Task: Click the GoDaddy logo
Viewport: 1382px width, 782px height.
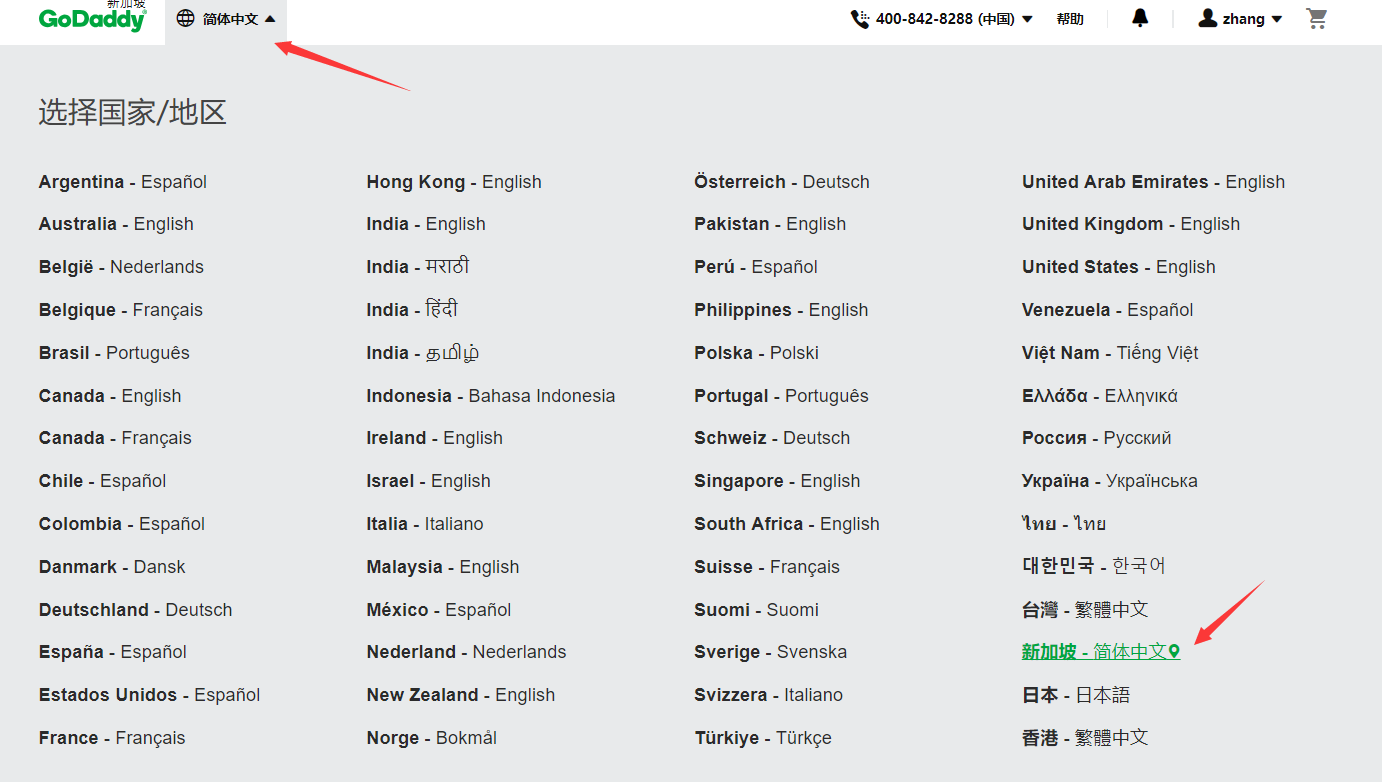Action: (93, 18)
